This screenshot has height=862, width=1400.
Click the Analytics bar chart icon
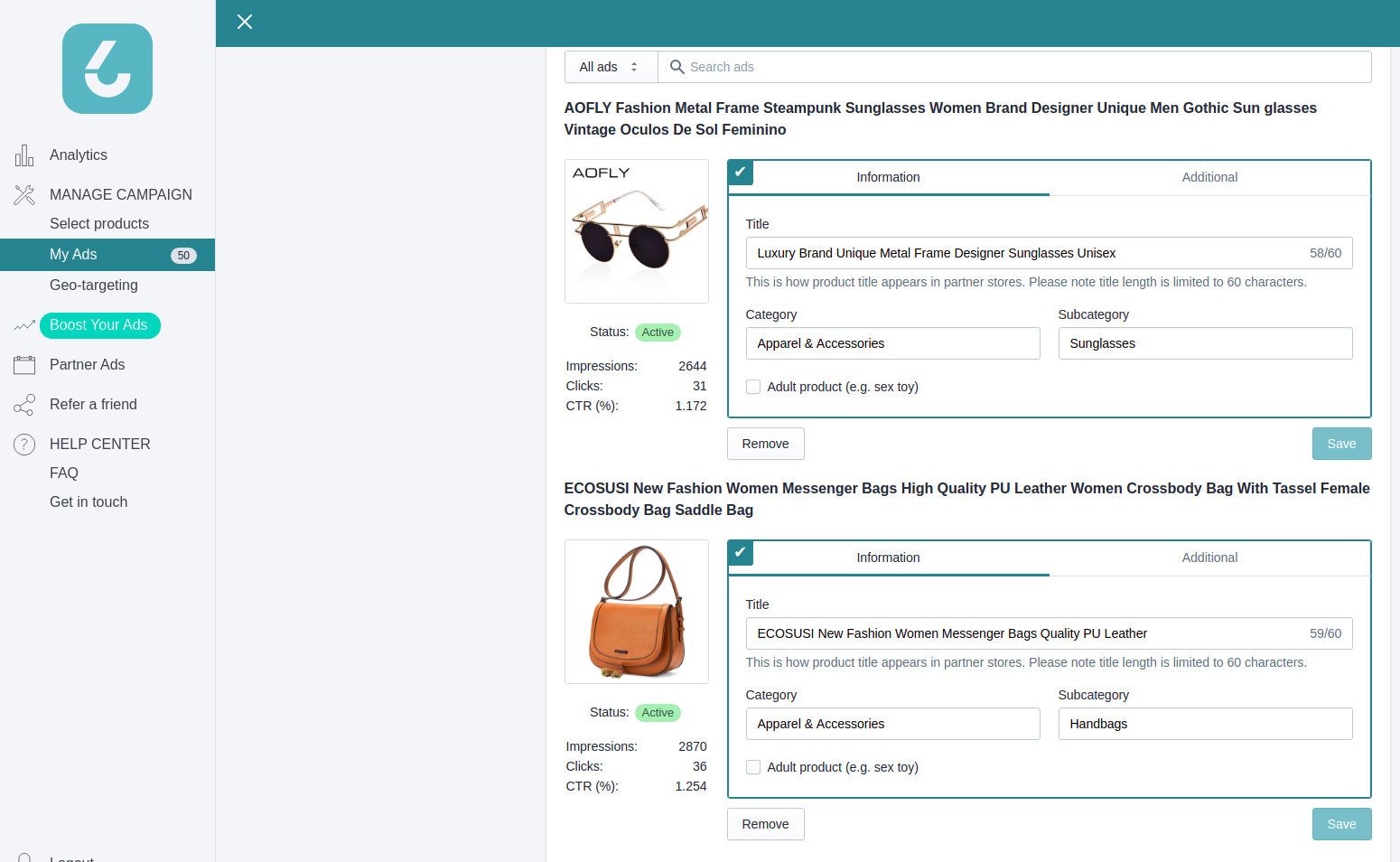click(x=24, y=155)
